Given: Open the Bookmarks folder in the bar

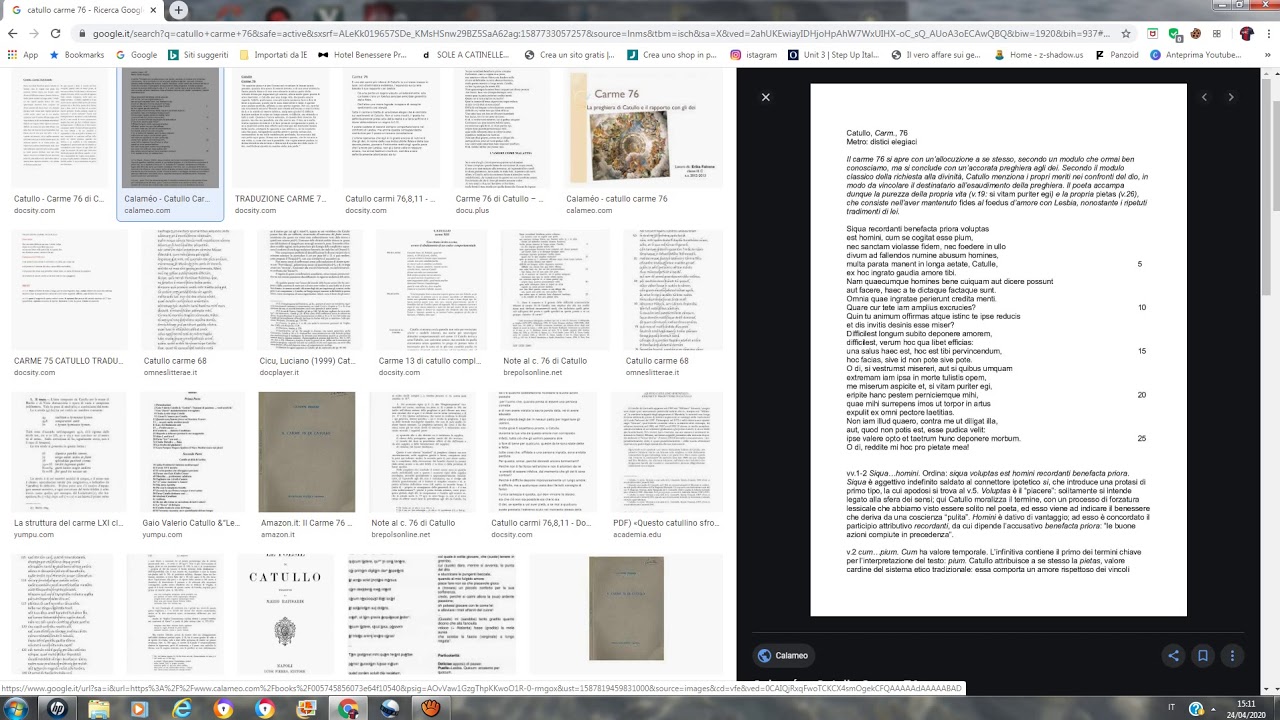Looking at the screenshot, I should (x=76, y=55).
